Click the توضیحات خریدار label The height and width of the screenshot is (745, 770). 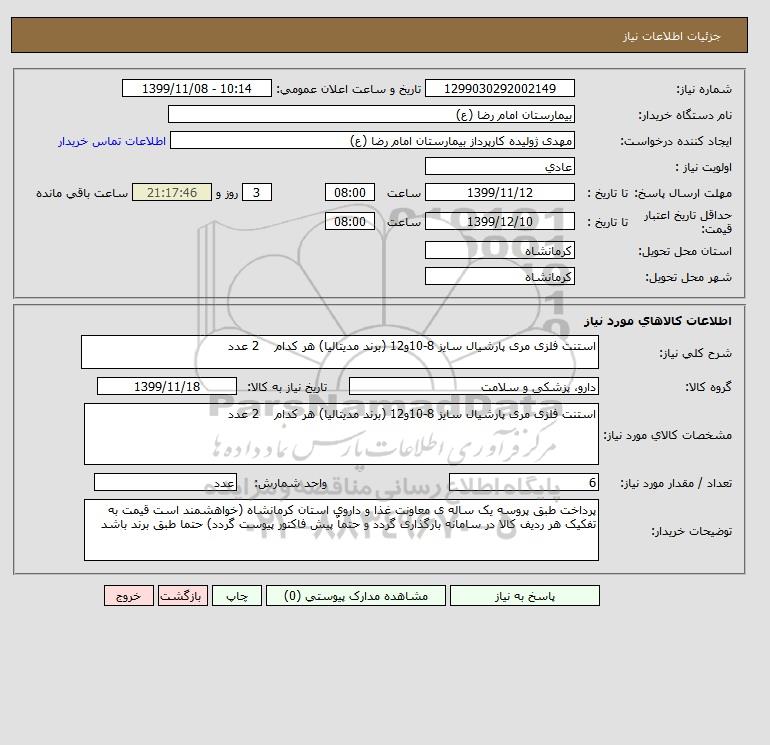tap(691, 531)
